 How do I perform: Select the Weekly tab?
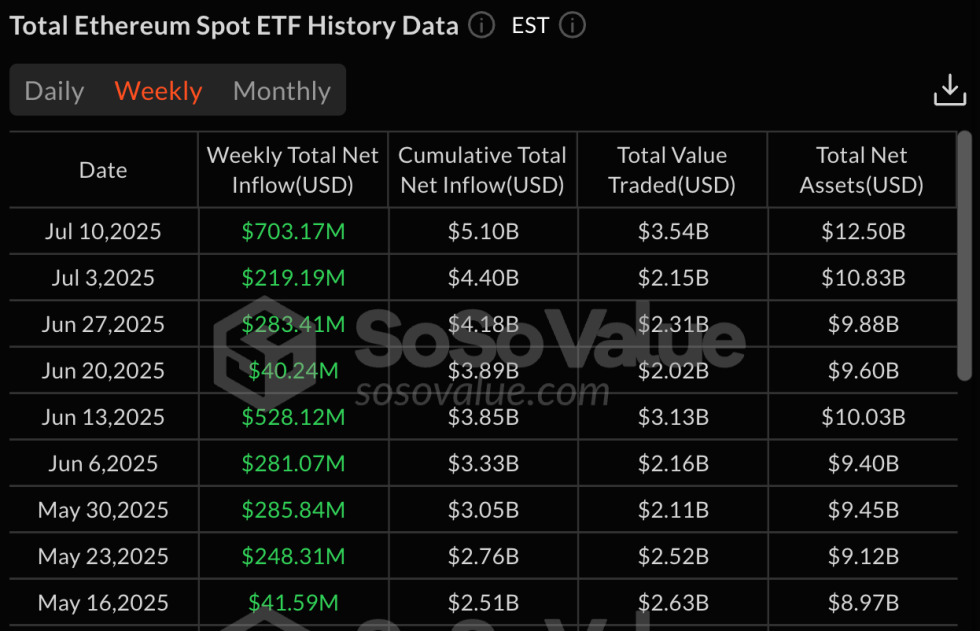pyautogui.click(x=158, y=90)
